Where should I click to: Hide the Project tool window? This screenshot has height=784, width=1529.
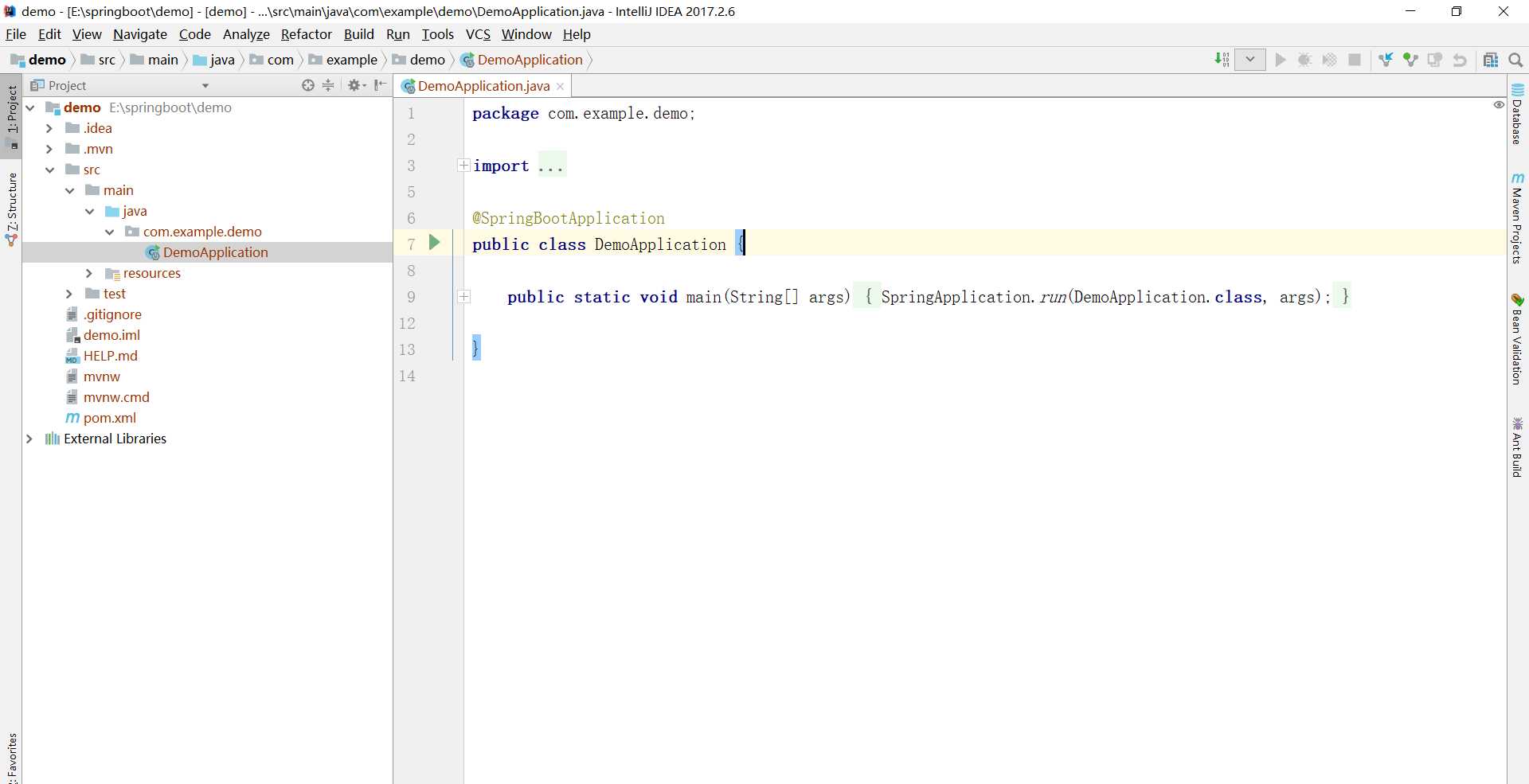(x=380, y=85)
